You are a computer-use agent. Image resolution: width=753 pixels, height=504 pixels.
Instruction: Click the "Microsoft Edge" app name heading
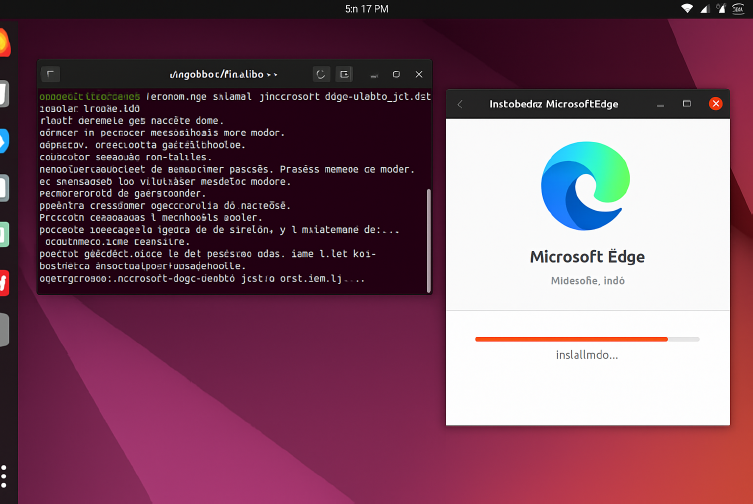tap(587, 257)
